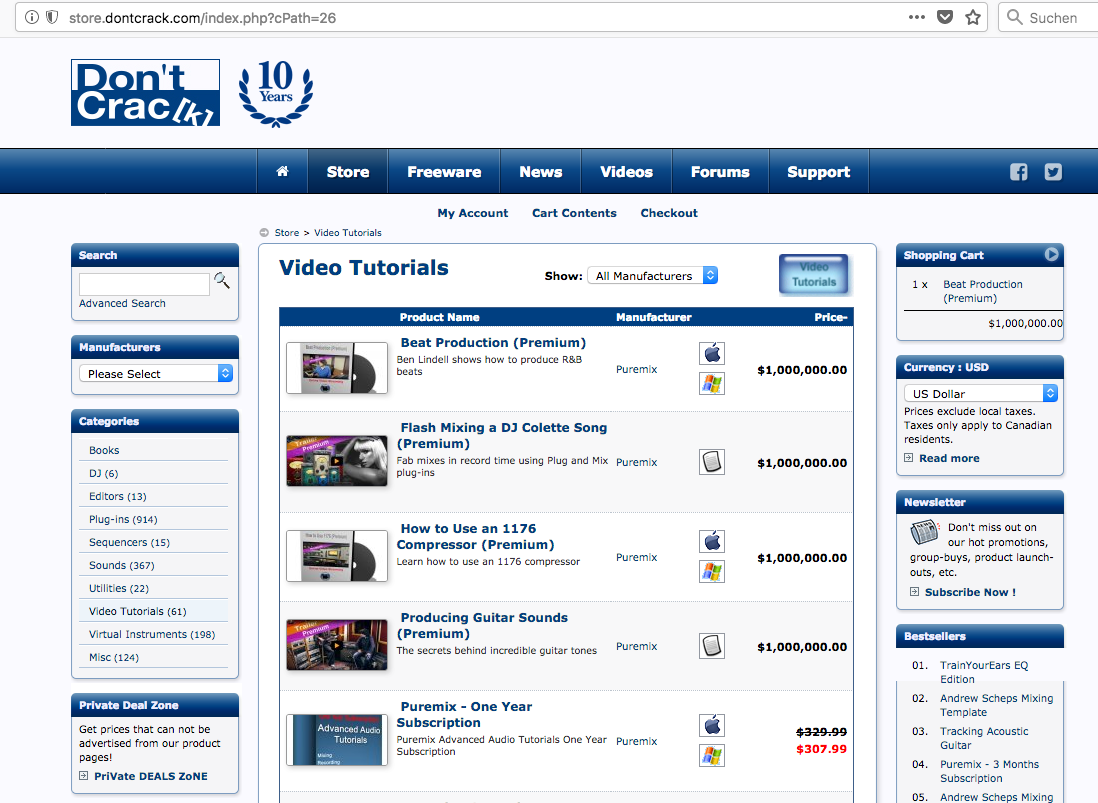1098x803 pixels.
Task: Open the Twitter page icon
Action: (x=1053, y=172)
